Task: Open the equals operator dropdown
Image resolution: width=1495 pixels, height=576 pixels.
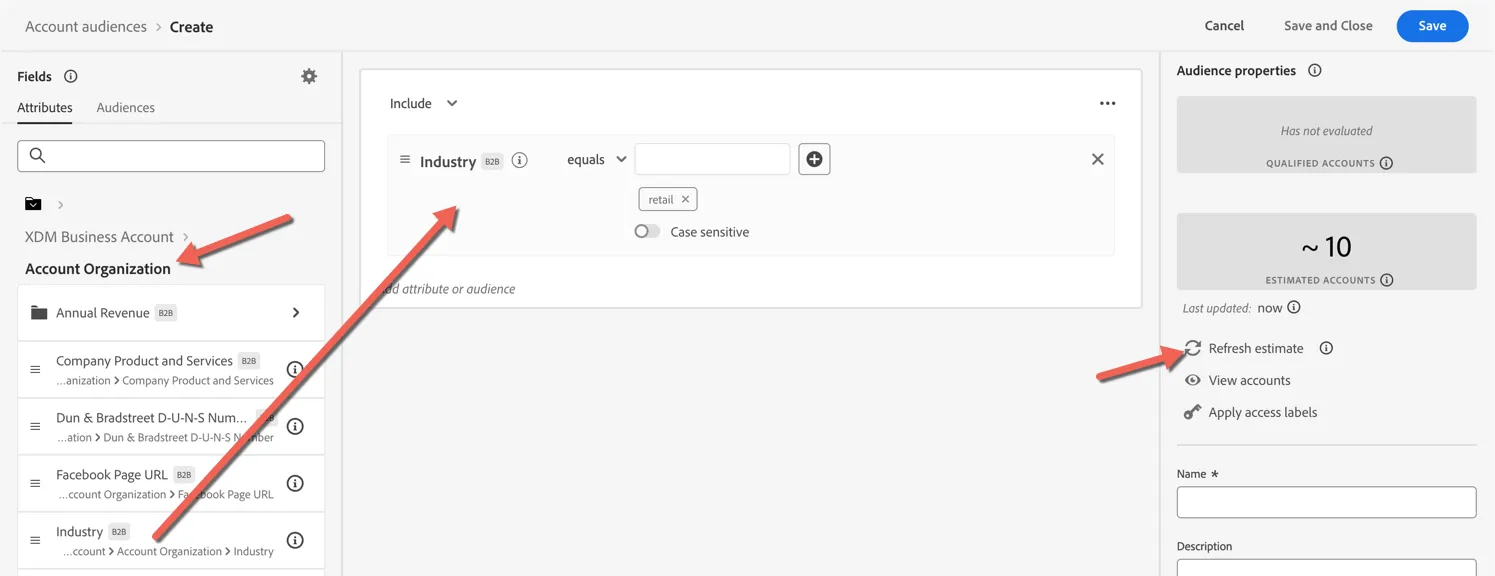Action: pos(597,159)
